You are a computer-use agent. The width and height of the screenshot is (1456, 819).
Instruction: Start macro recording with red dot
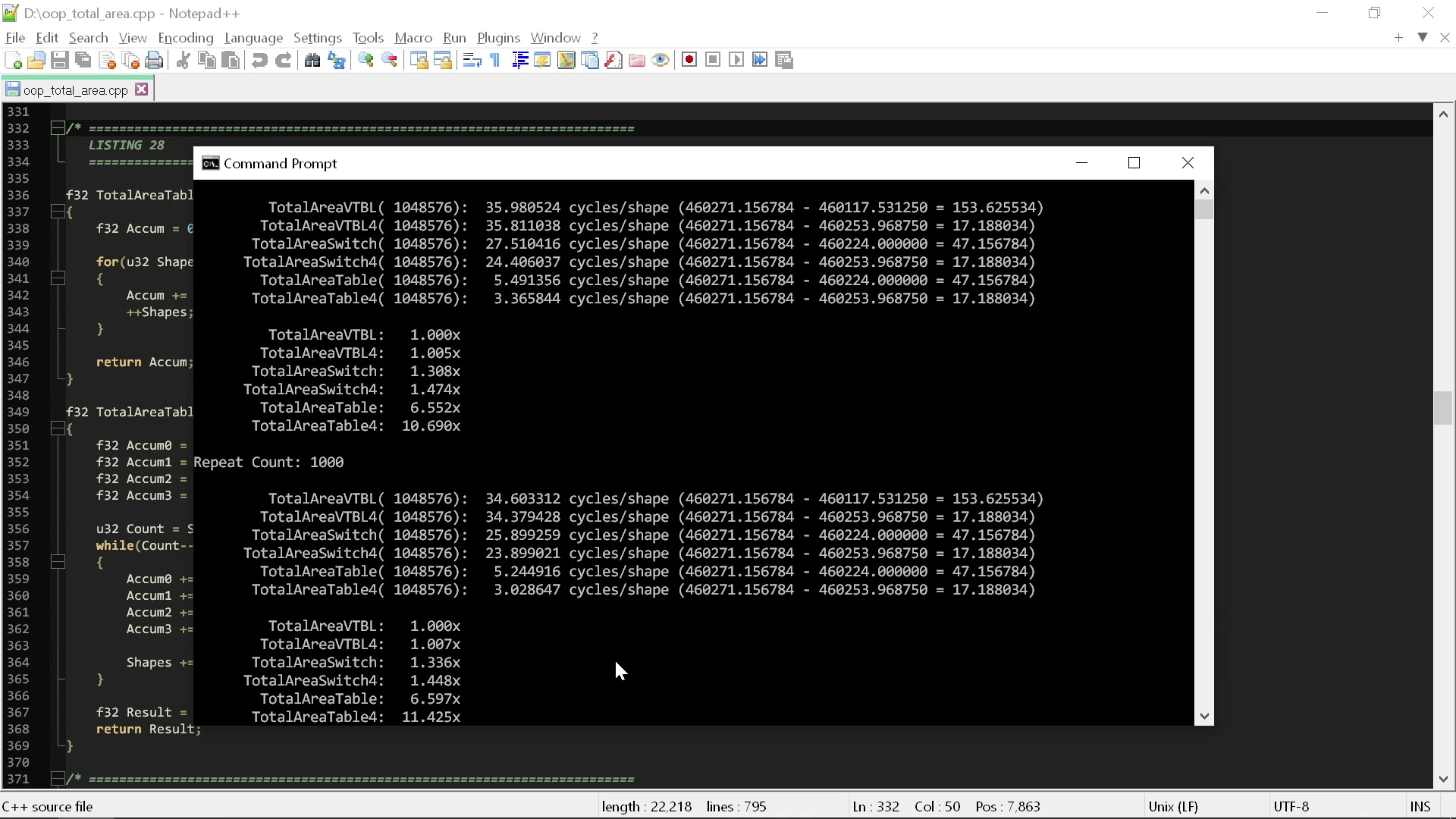(x=689, y=60)
